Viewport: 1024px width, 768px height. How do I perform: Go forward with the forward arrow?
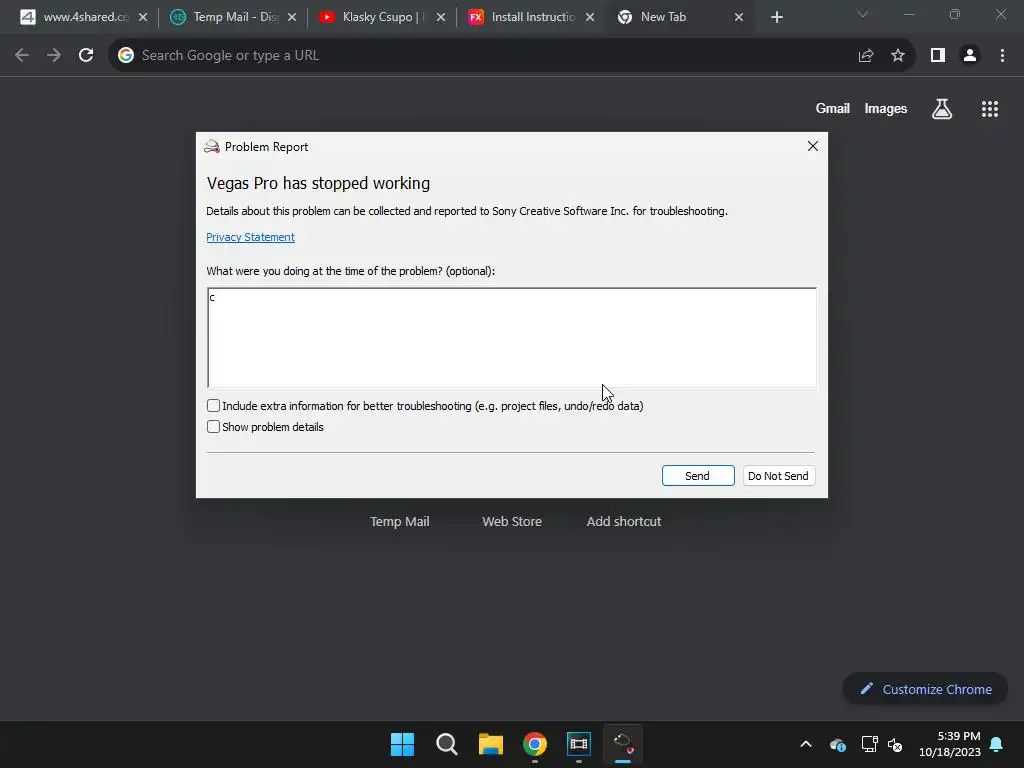click(54, 56)
